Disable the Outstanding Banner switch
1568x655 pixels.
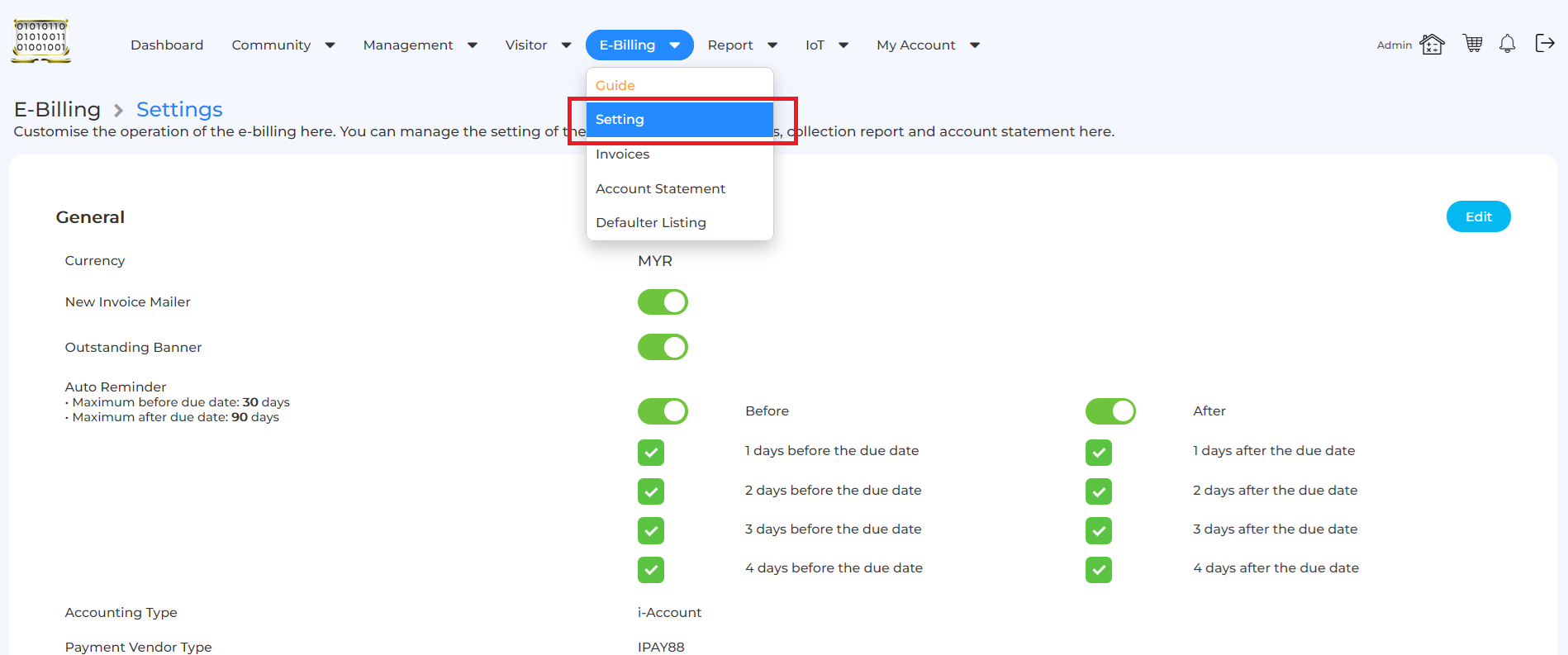point(663,347)
